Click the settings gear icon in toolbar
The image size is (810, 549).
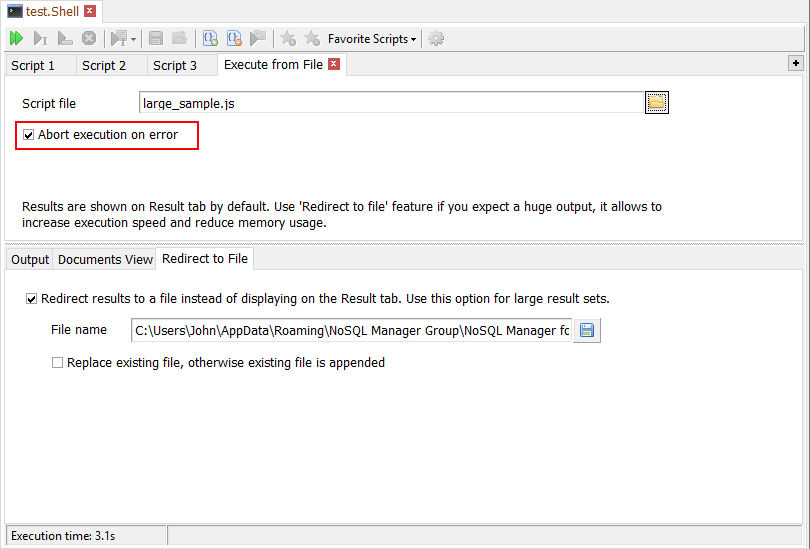tap(436, 39)
